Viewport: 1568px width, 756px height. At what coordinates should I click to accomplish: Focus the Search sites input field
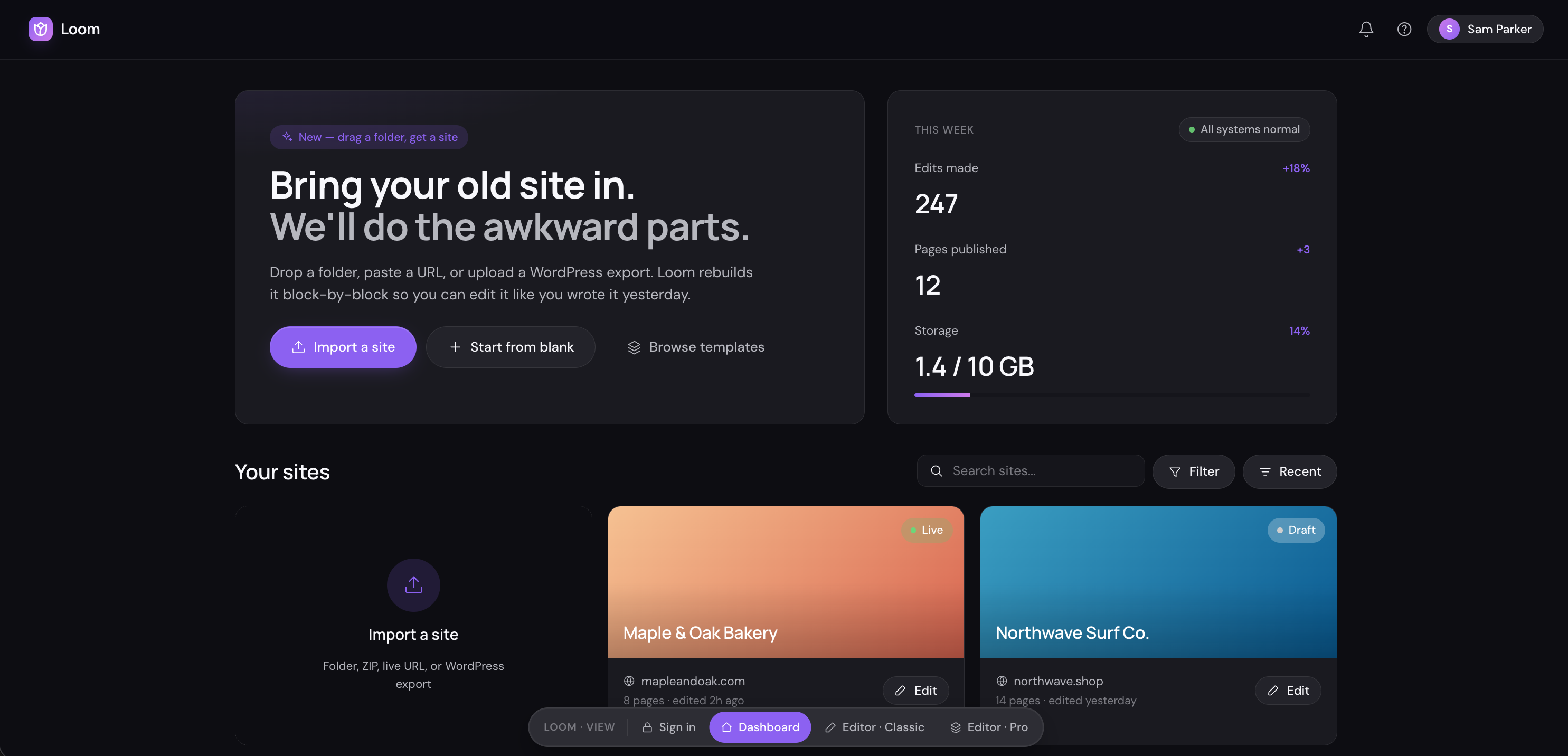pos(1031,471)
